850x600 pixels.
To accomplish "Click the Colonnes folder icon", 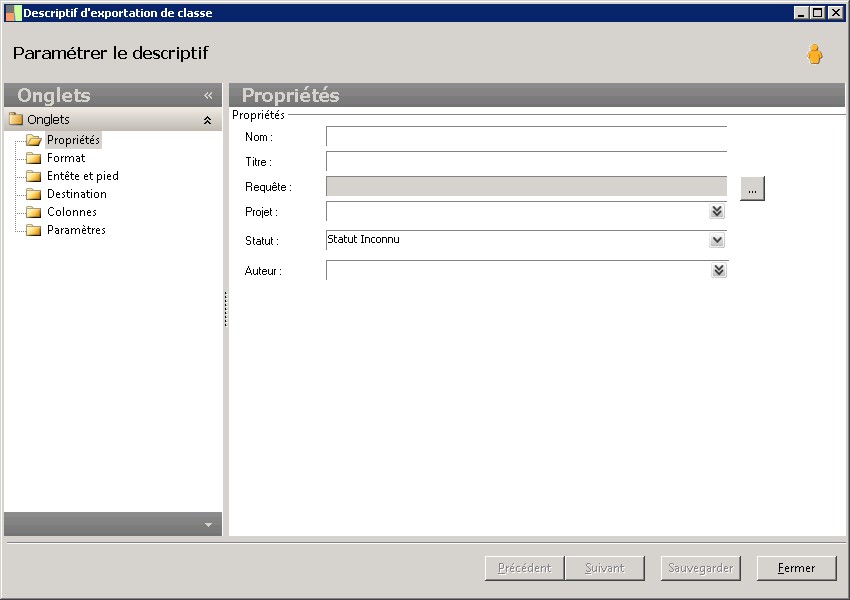I will pos(34,212).
